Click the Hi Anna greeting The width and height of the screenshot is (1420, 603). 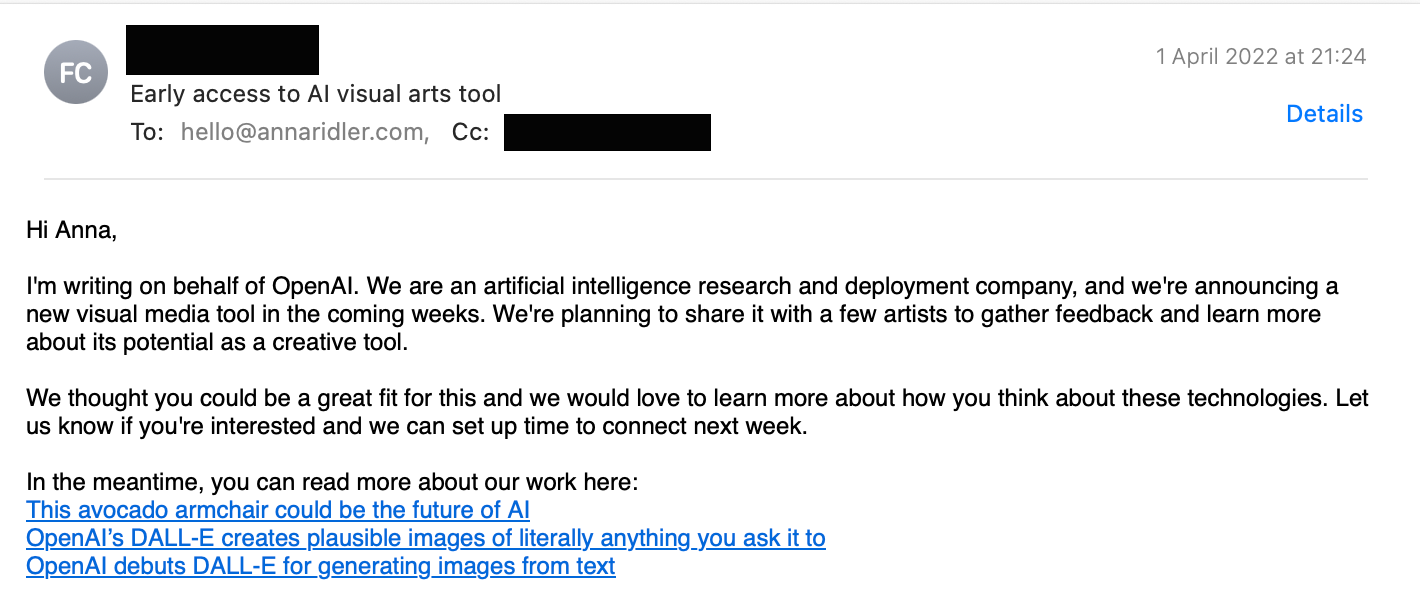(72, 230)
